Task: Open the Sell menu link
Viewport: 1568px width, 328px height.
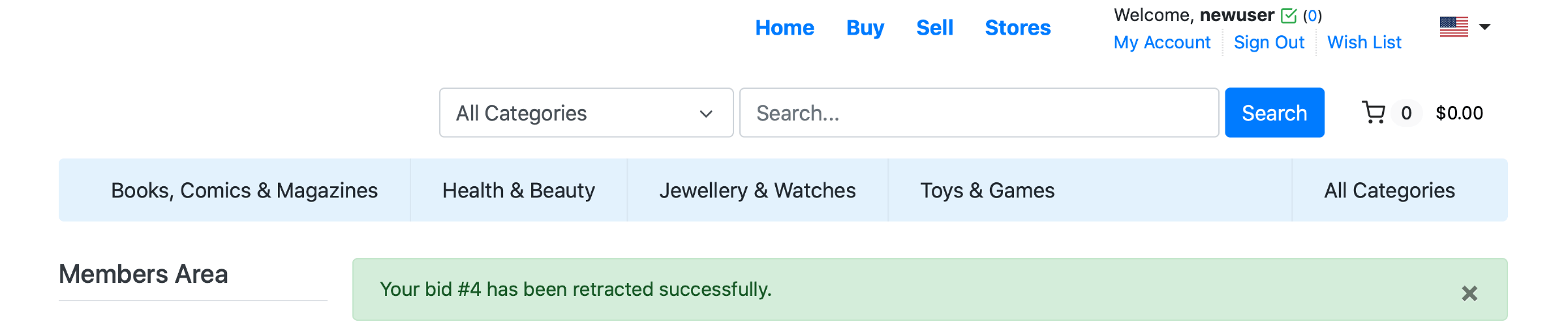Action: (x=934, y=28)
